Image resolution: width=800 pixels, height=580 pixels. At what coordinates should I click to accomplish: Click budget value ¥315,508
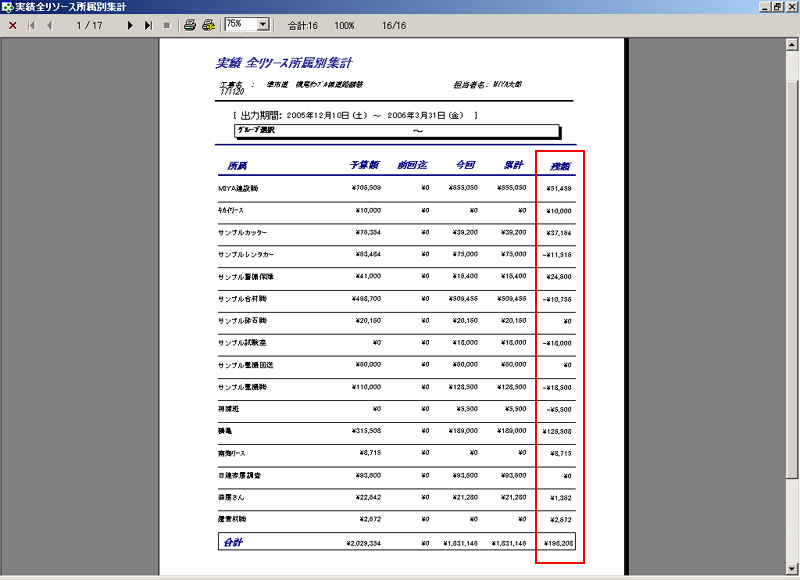tap(366, 431)
